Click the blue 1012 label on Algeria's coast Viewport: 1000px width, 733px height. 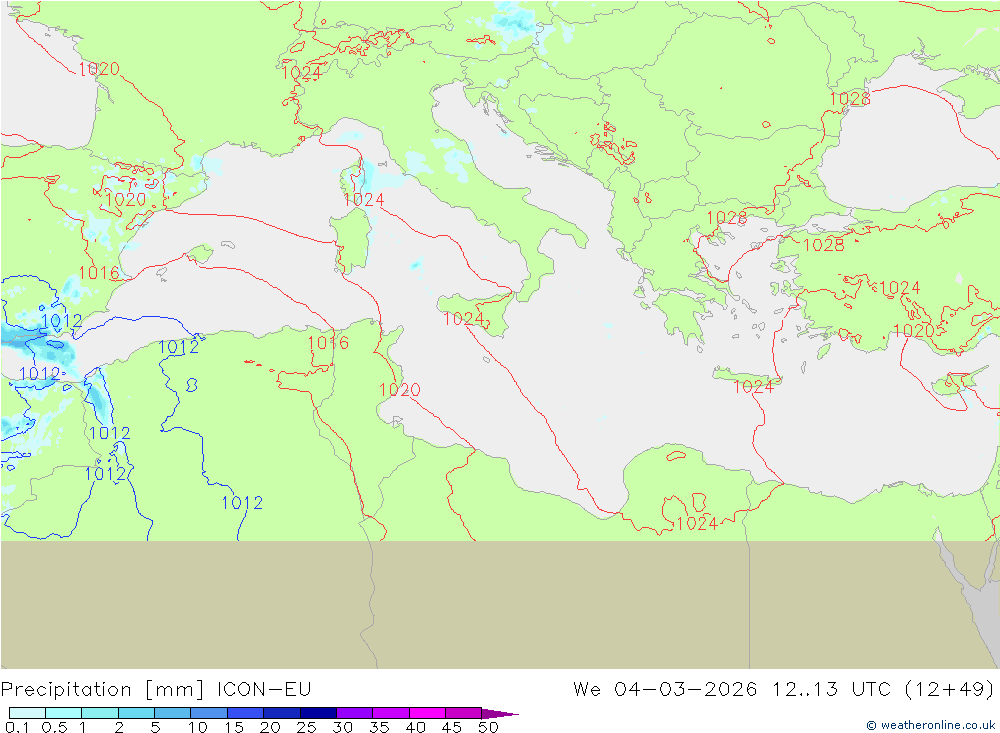click(179, 347)
